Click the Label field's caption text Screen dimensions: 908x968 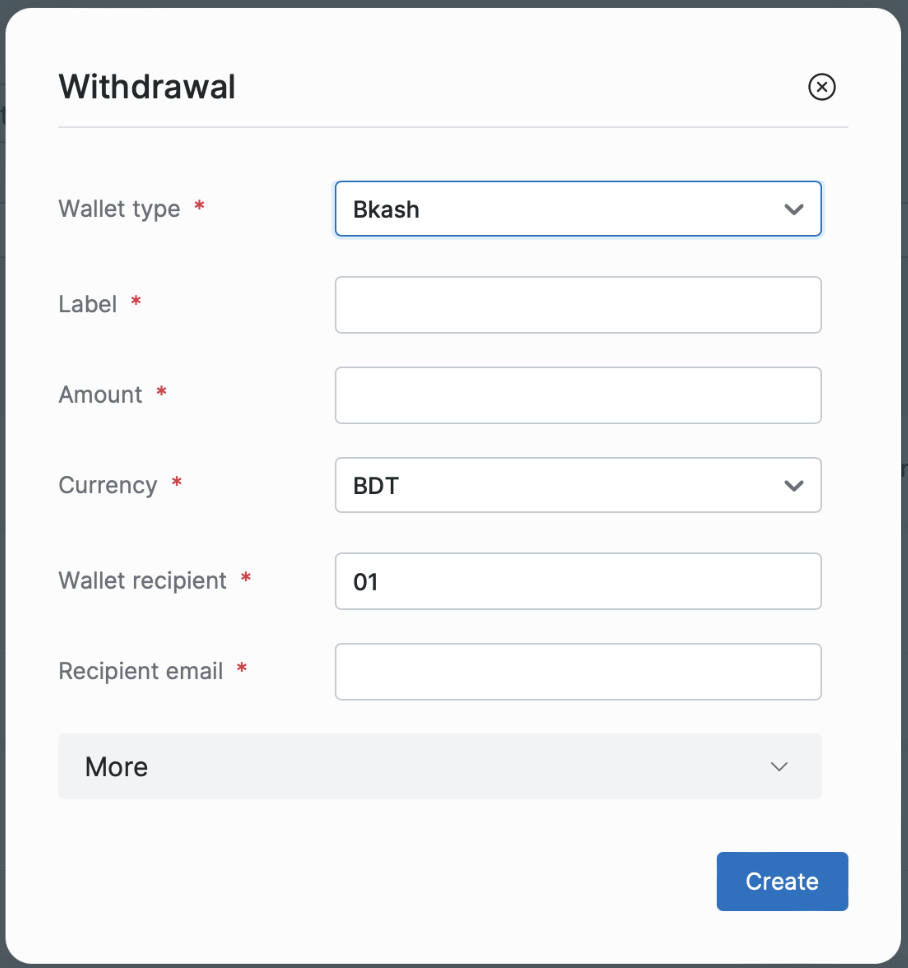[88, 304]
